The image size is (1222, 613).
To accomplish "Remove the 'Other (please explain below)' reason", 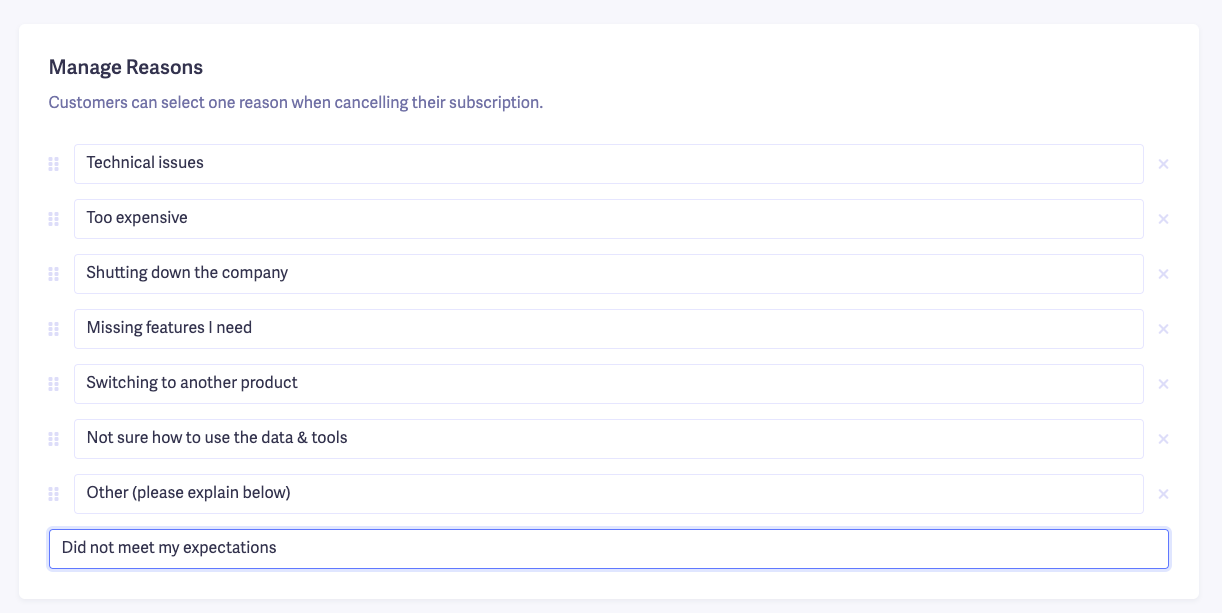I will [x=1163, y=494].
